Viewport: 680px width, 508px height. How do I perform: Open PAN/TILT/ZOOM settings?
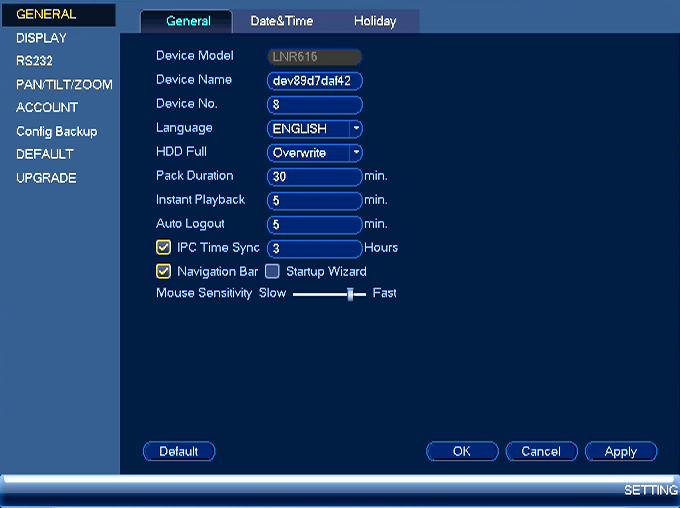[x=64, y=84]
